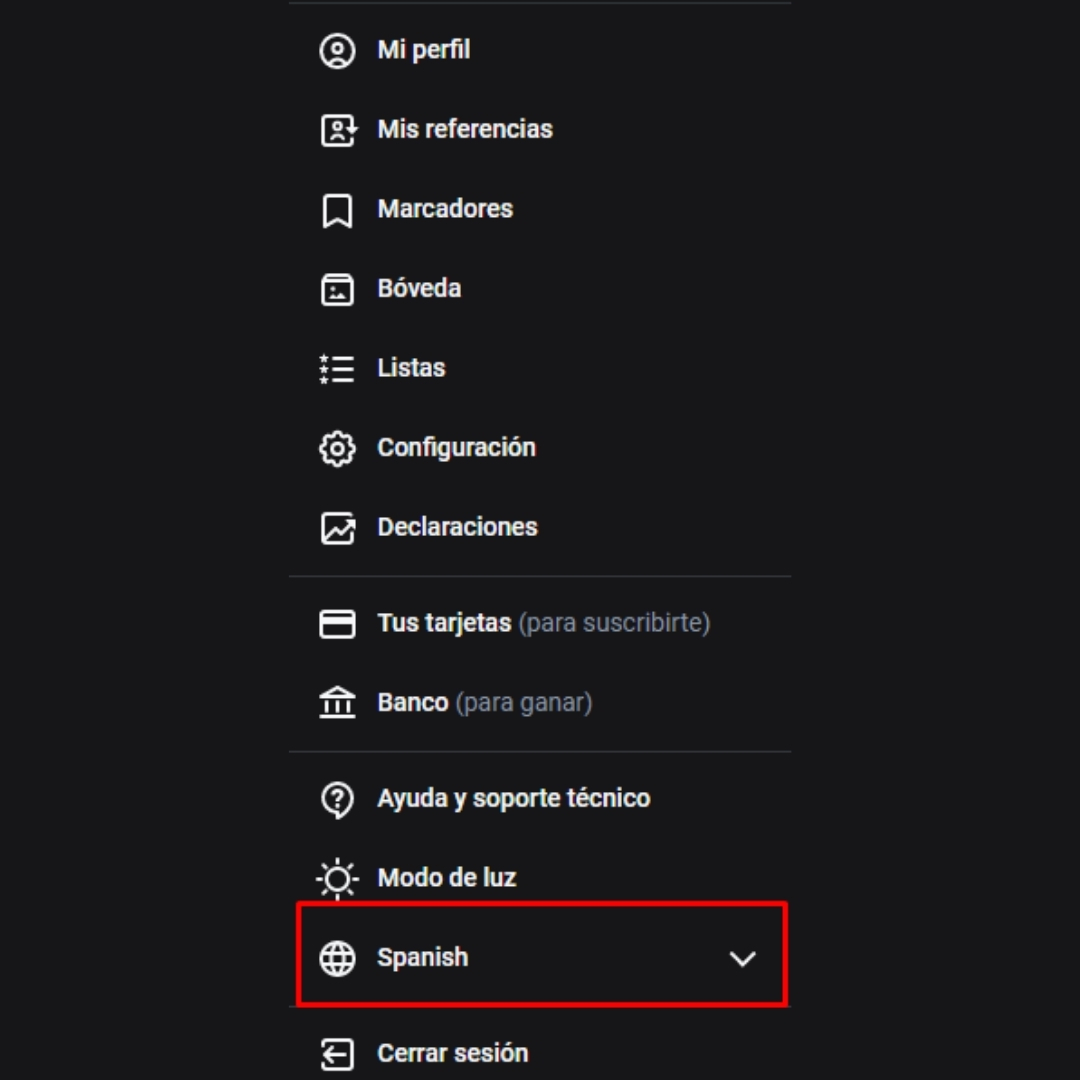Image resolution: width=1080 pixels, height=1080 pixels.
Task: Open Ayuda y soporte técnico
Action: click(x=513, y=798)
